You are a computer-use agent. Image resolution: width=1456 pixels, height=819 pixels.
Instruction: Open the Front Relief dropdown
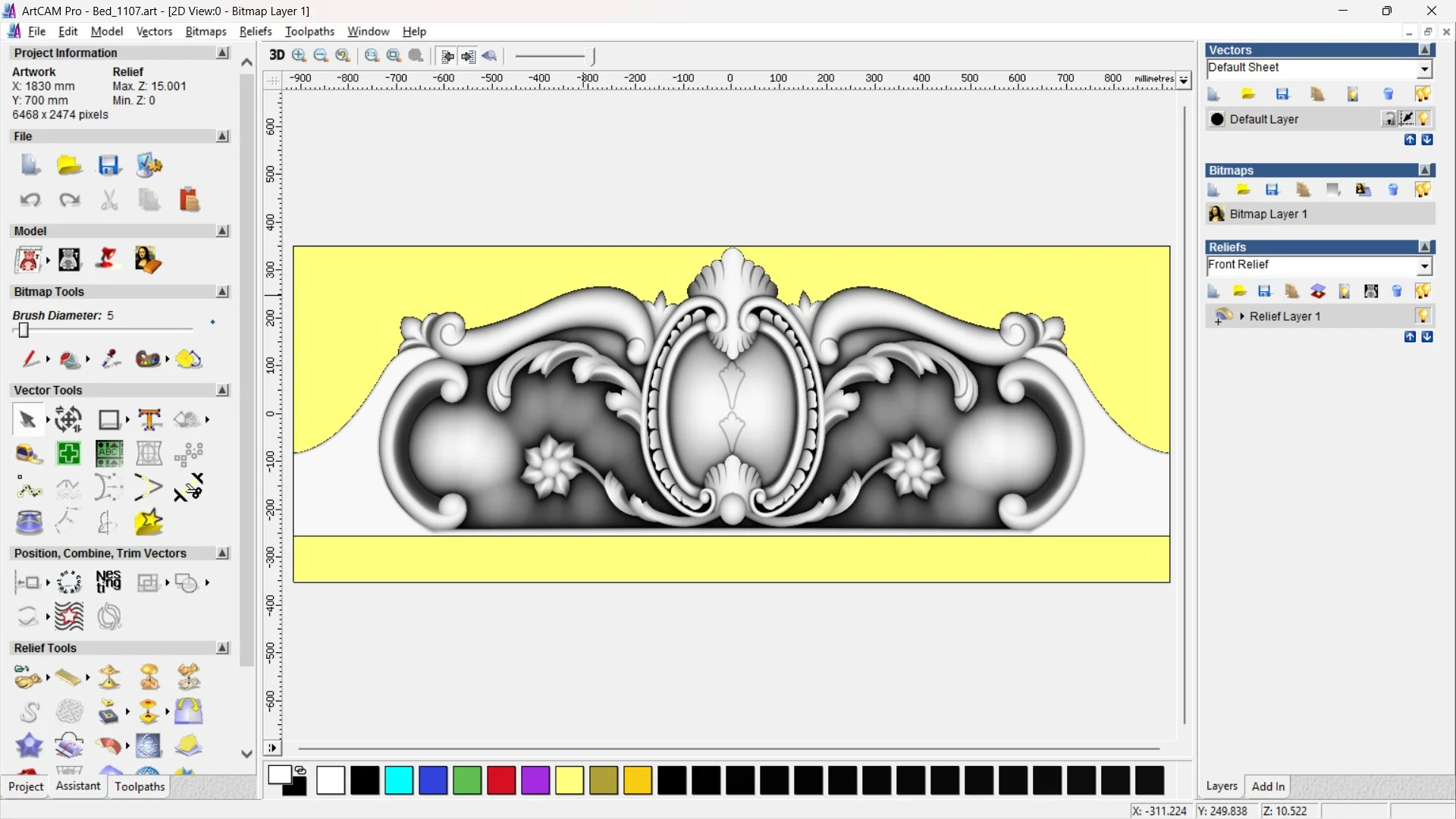[1424, 265]
